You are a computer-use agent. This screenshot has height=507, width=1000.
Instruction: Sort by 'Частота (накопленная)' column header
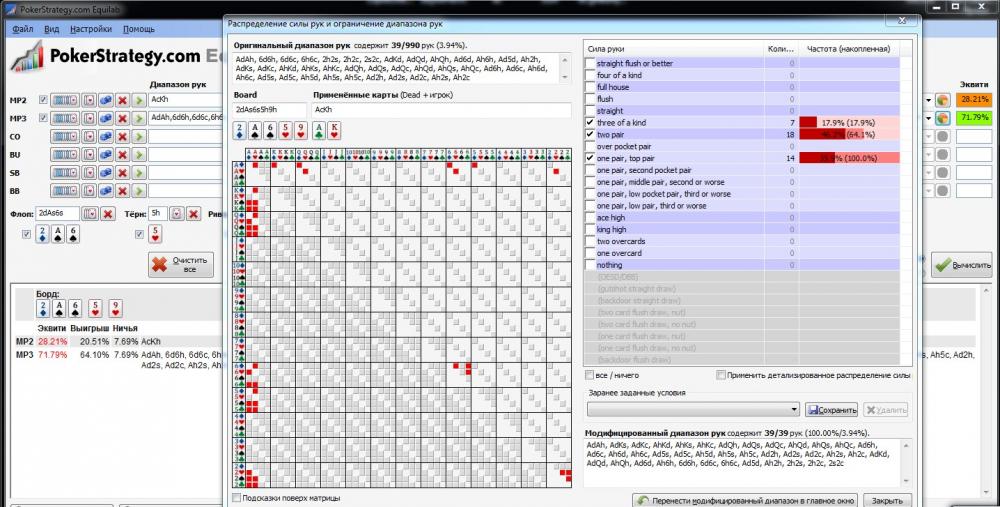point(849,48)
